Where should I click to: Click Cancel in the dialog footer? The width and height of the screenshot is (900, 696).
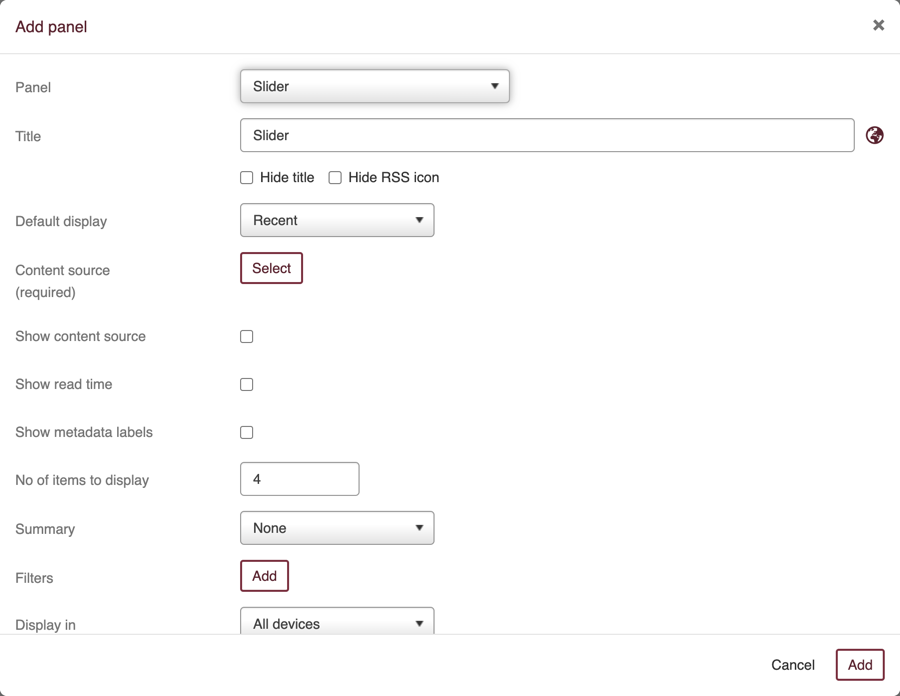pyautogui.click(x=792, y=665)
